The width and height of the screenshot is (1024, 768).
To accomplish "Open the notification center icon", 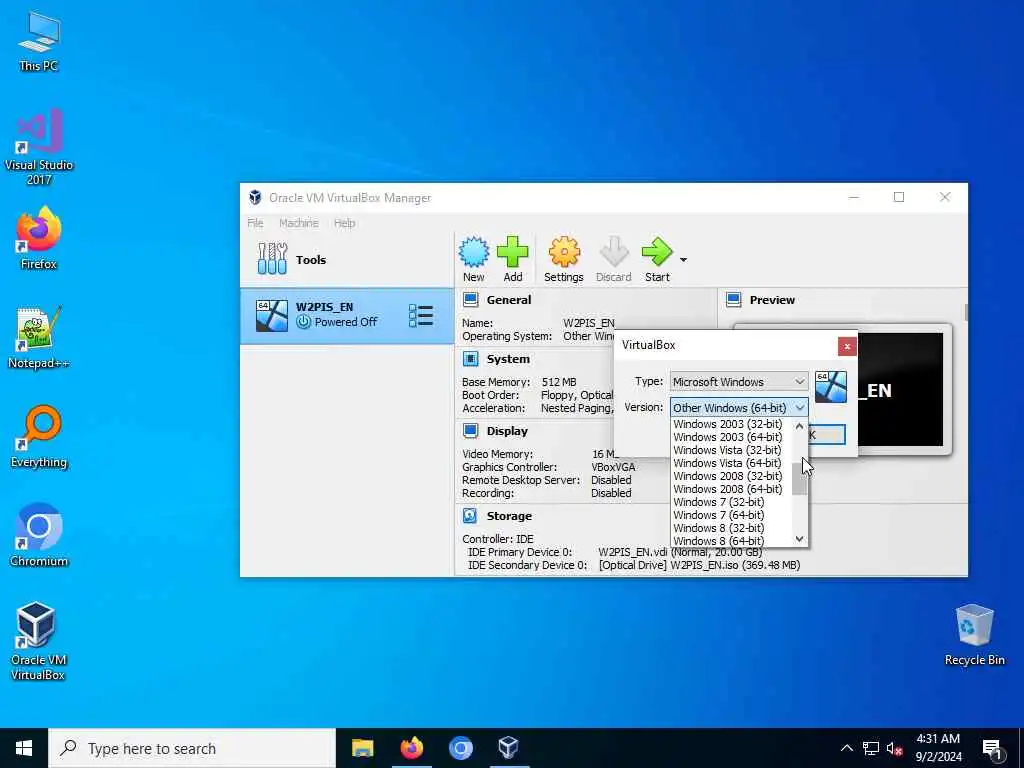I will point(993,749).
